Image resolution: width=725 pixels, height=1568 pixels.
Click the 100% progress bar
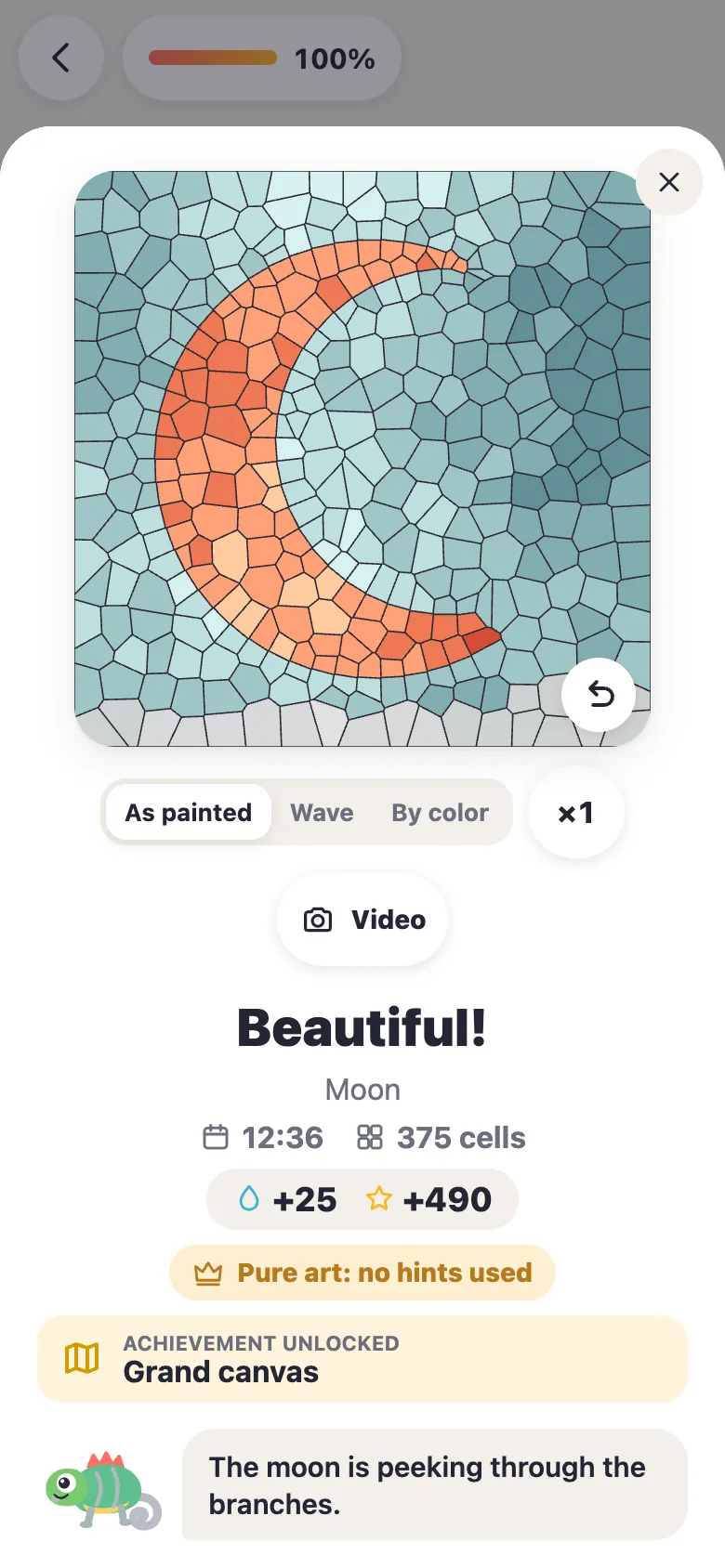[213, 58]
